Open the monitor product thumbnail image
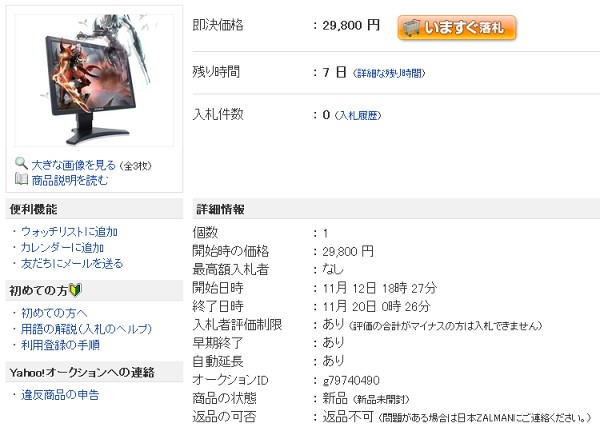The height and width of the screenshot is (431, 600). click(x=94, y=80)
